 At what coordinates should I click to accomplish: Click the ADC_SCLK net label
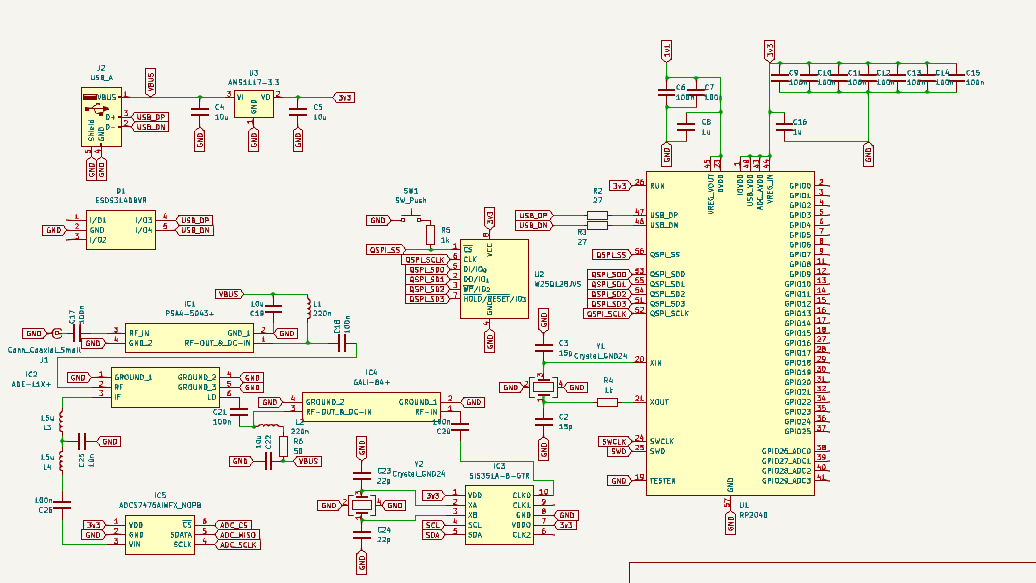(238, 545)
